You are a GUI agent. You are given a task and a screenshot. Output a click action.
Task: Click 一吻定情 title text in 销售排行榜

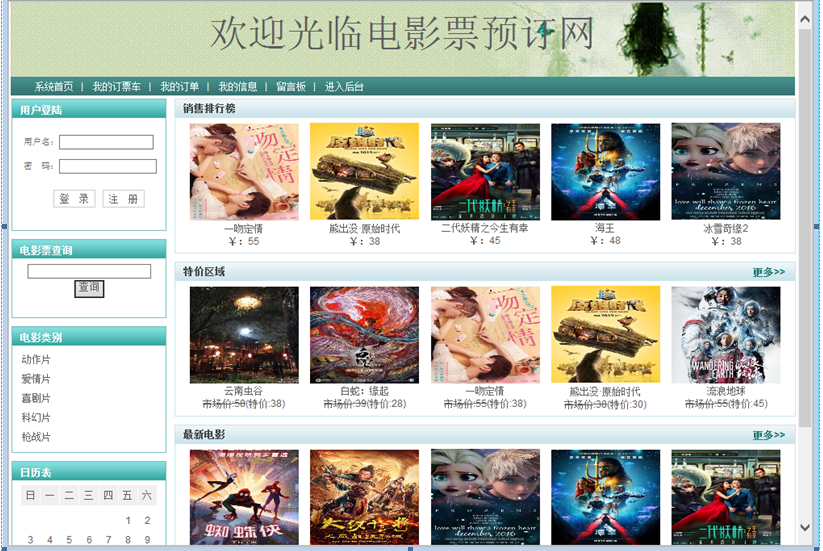[x=244, y=229]
